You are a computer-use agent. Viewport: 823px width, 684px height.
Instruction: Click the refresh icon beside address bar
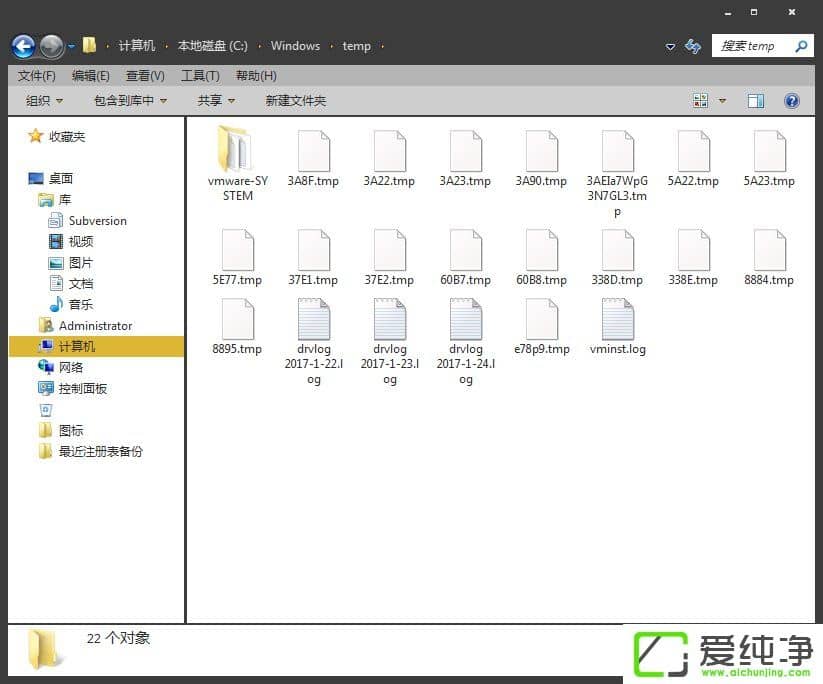(693, 46)
